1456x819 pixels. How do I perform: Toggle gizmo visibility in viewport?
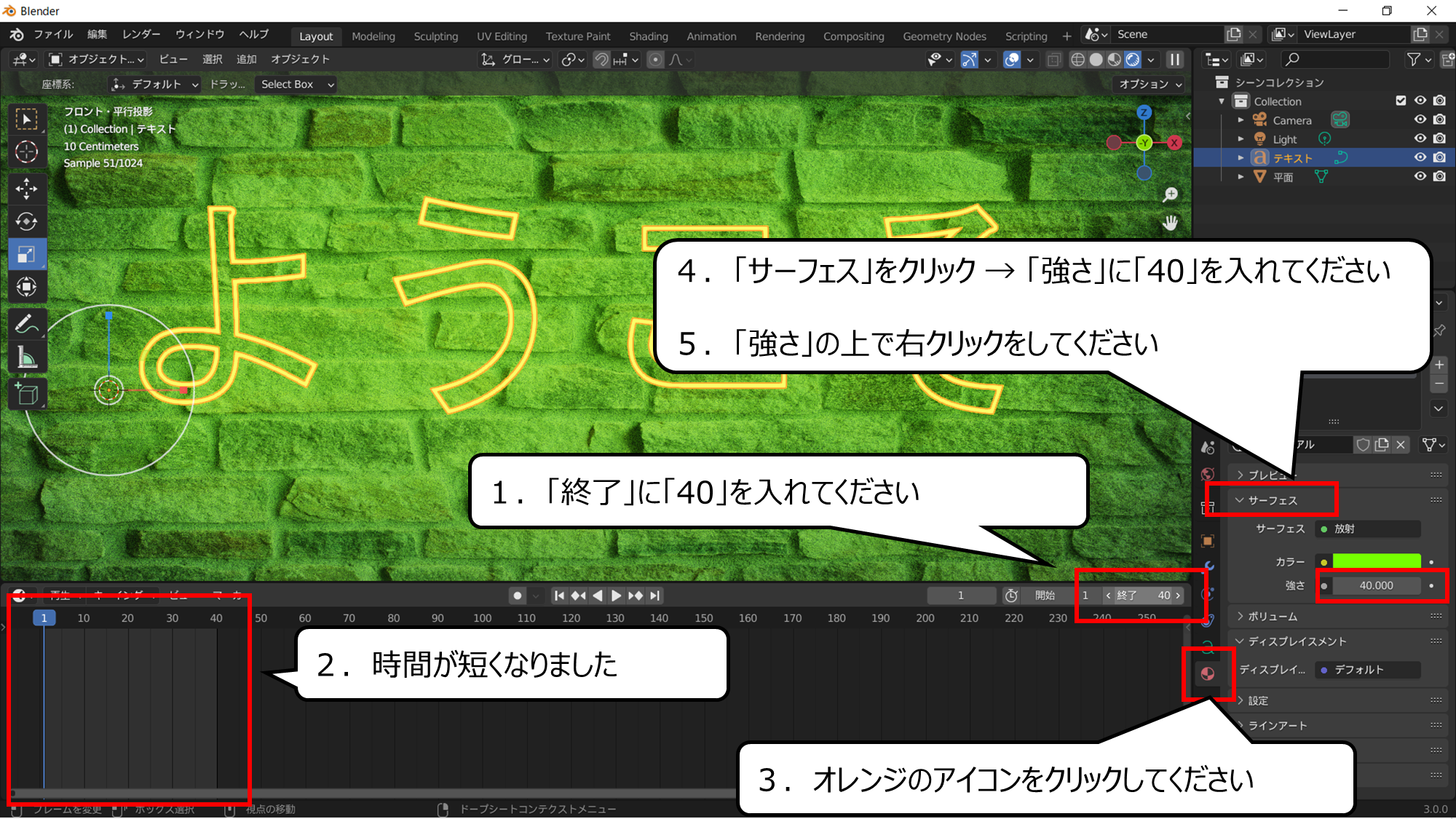[x=970, y=60]
